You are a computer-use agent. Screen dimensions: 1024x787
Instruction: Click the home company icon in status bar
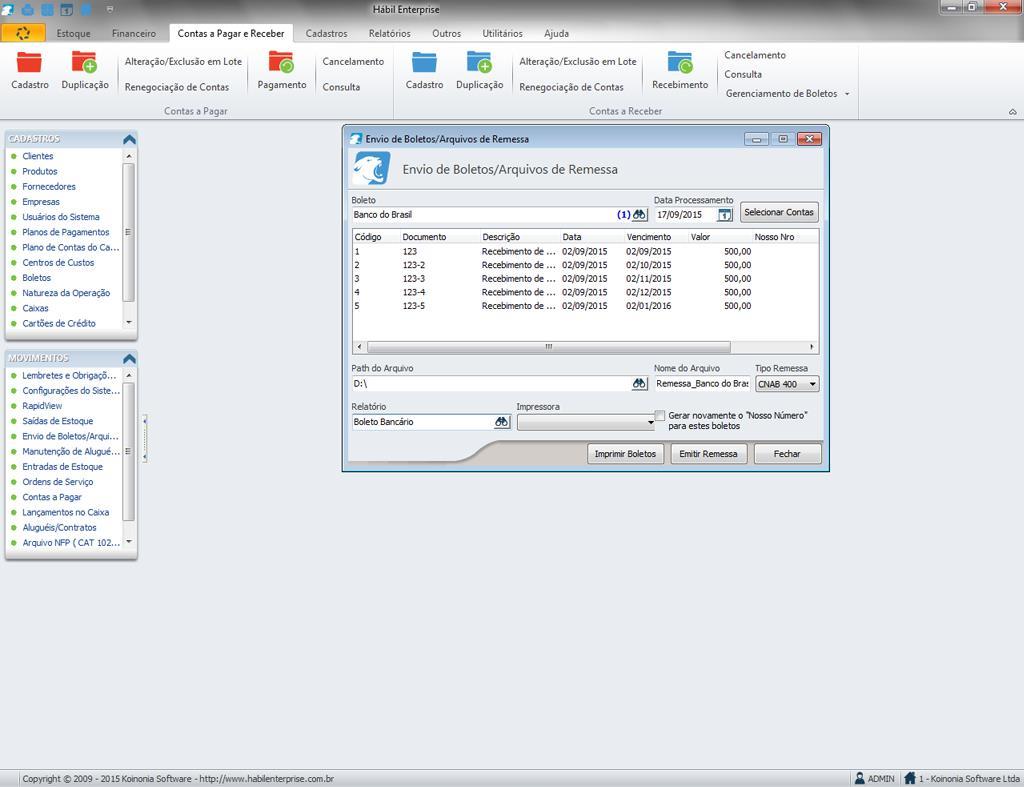tap(910, 778)
